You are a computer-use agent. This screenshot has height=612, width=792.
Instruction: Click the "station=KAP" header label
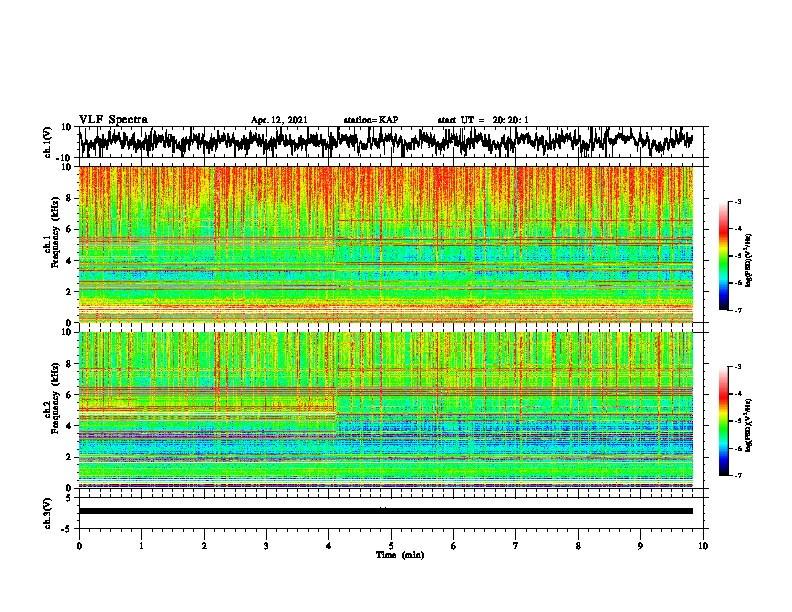[371, 120]
